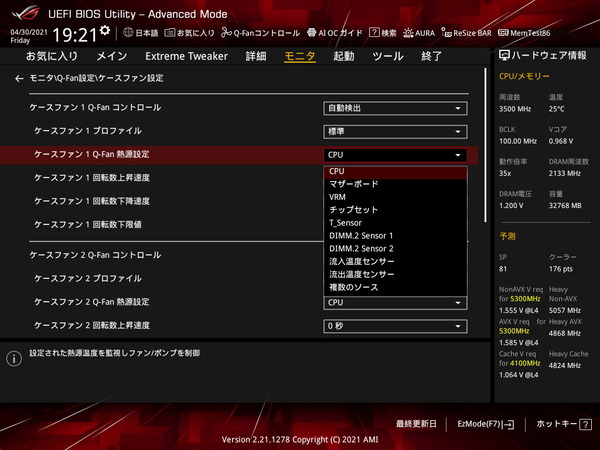
Task: Choose チップセット in the heat source list
Action: coord(395,210)
